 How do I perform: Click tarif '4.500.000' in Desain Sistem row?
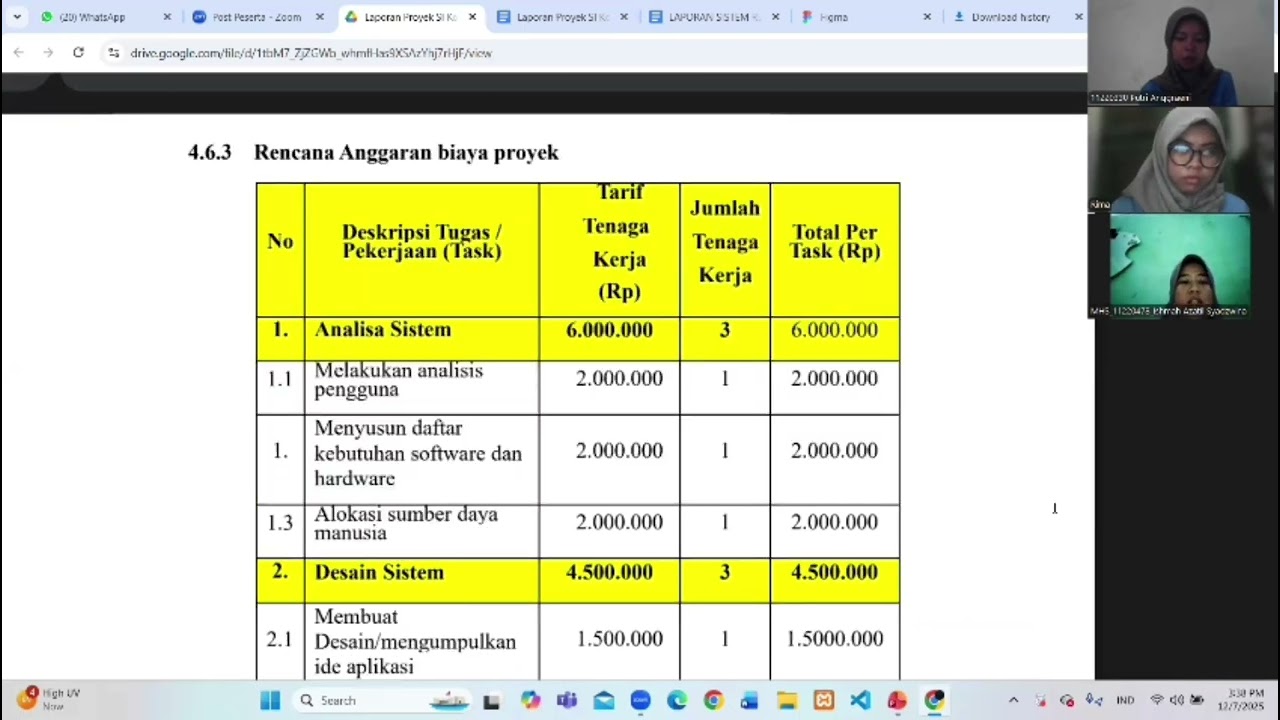click(x=609, y=572)
